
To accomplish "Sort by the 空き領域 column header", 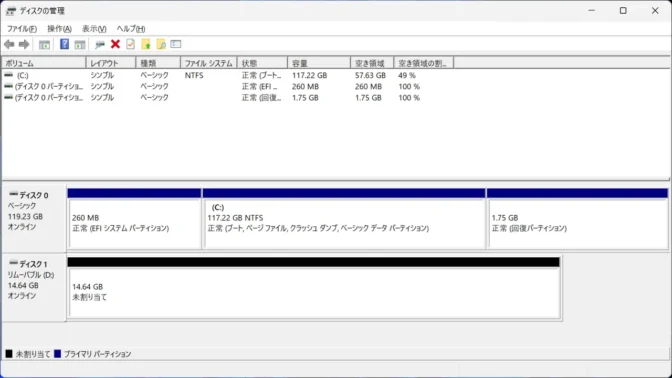I will [x=372, y=63].
